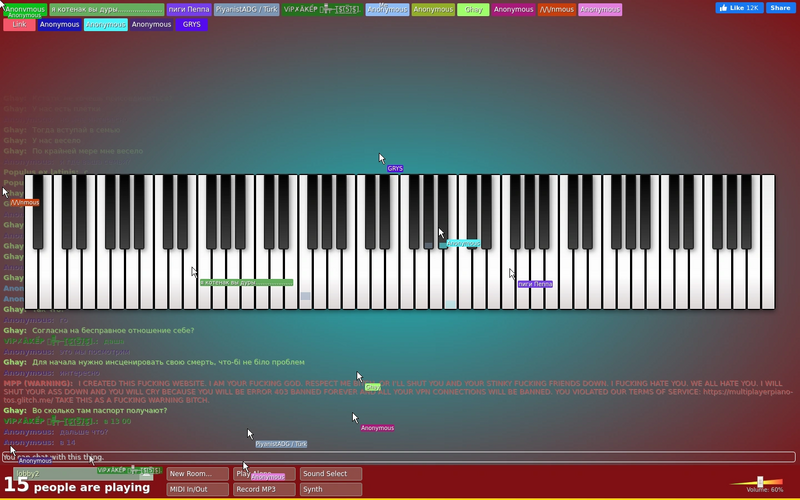Viewport: 800px width, 500px height.
Task: Click the я котенак вы дуры player tag
Action: 107,10
